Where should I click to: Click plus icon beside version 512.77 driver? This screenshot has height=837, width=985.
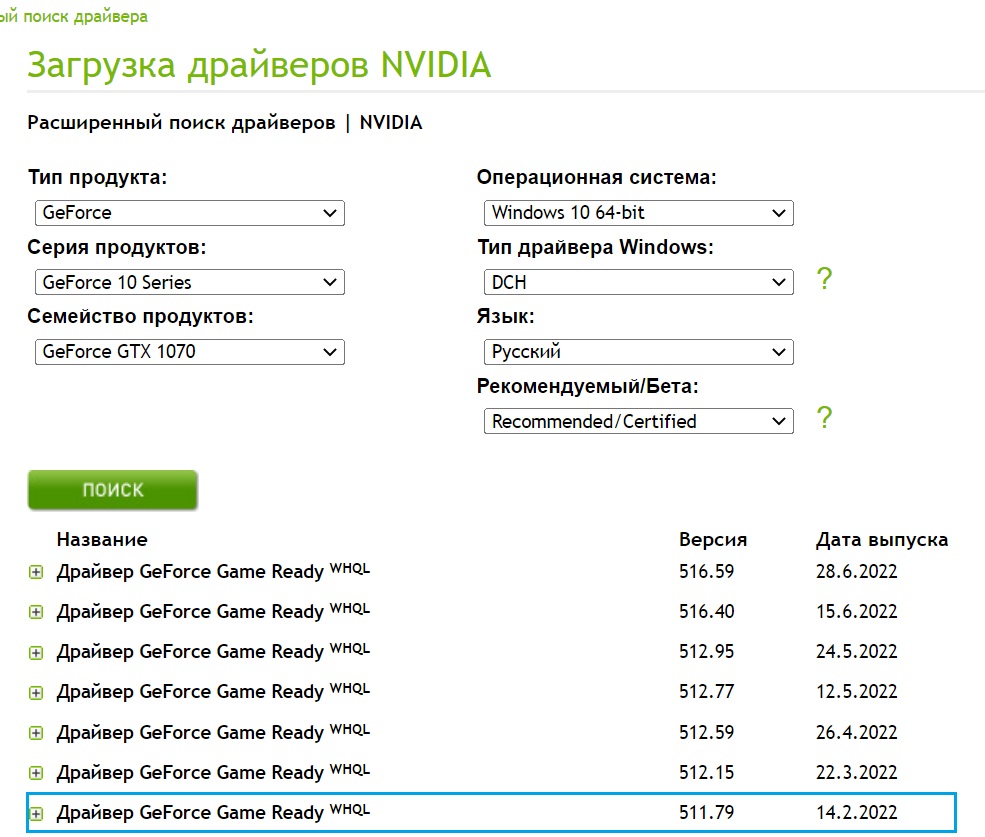click(36, 693)
